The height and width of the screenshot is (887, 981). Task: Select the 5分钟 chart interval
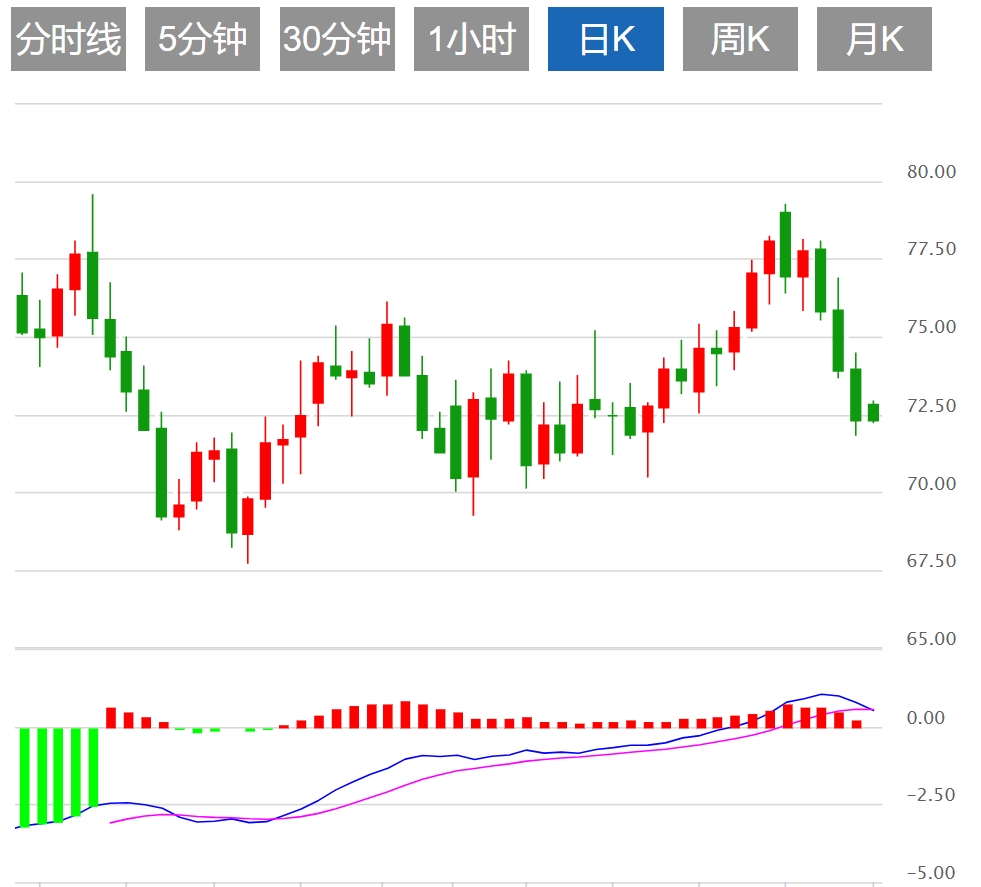[x=202, y=39]
